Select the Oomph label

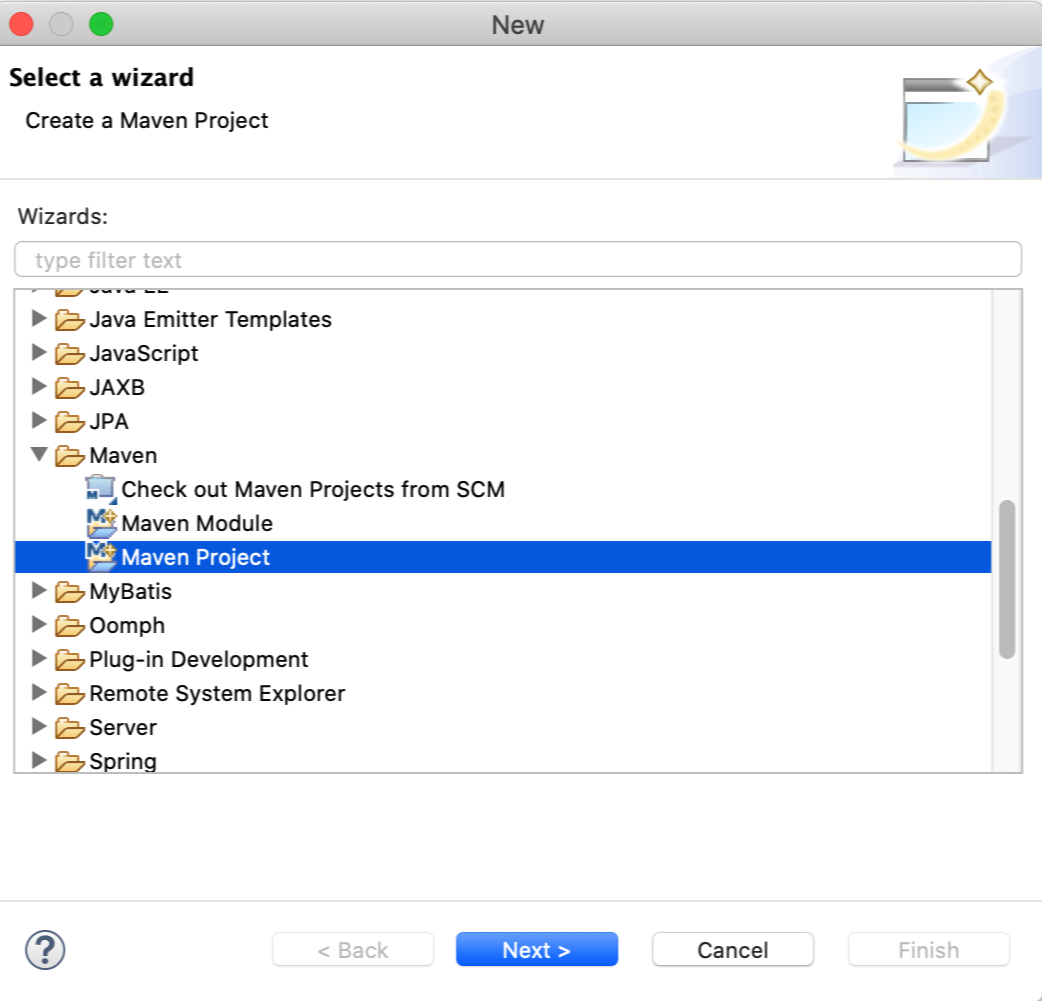(x=127, y=625)
